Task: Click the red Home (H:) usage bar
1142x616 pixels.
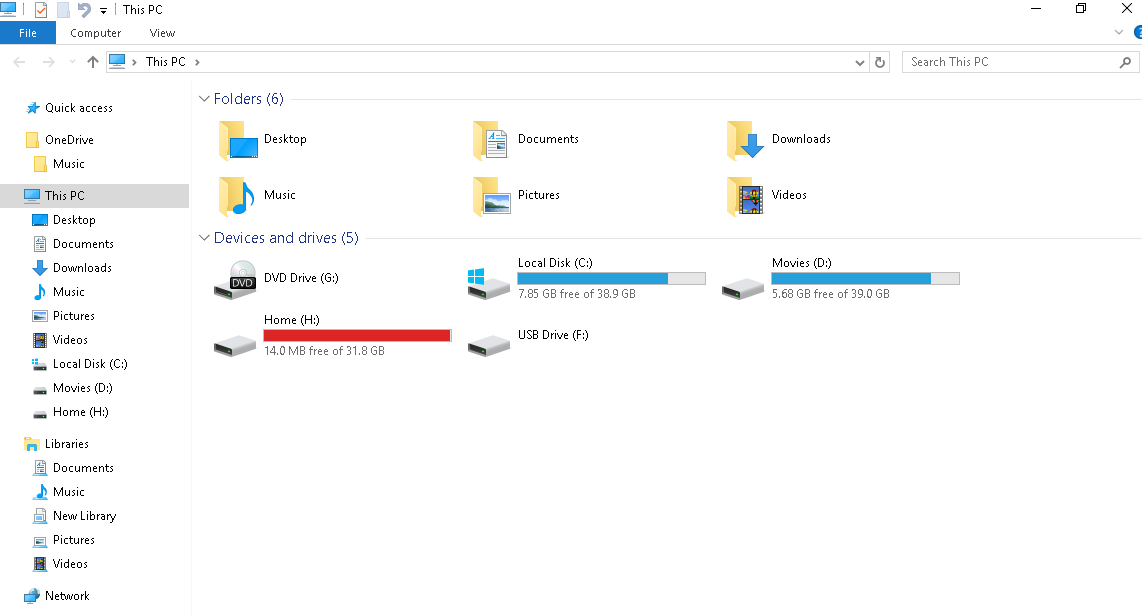Action: tap(357, 336)
